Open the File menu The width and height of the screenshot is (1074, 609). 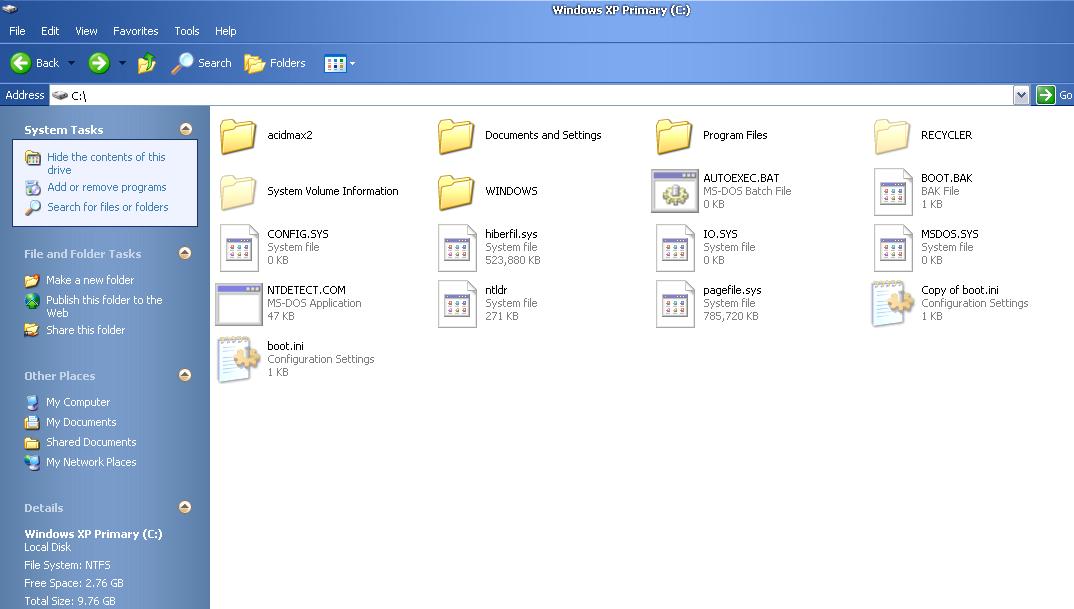point(17,31)
